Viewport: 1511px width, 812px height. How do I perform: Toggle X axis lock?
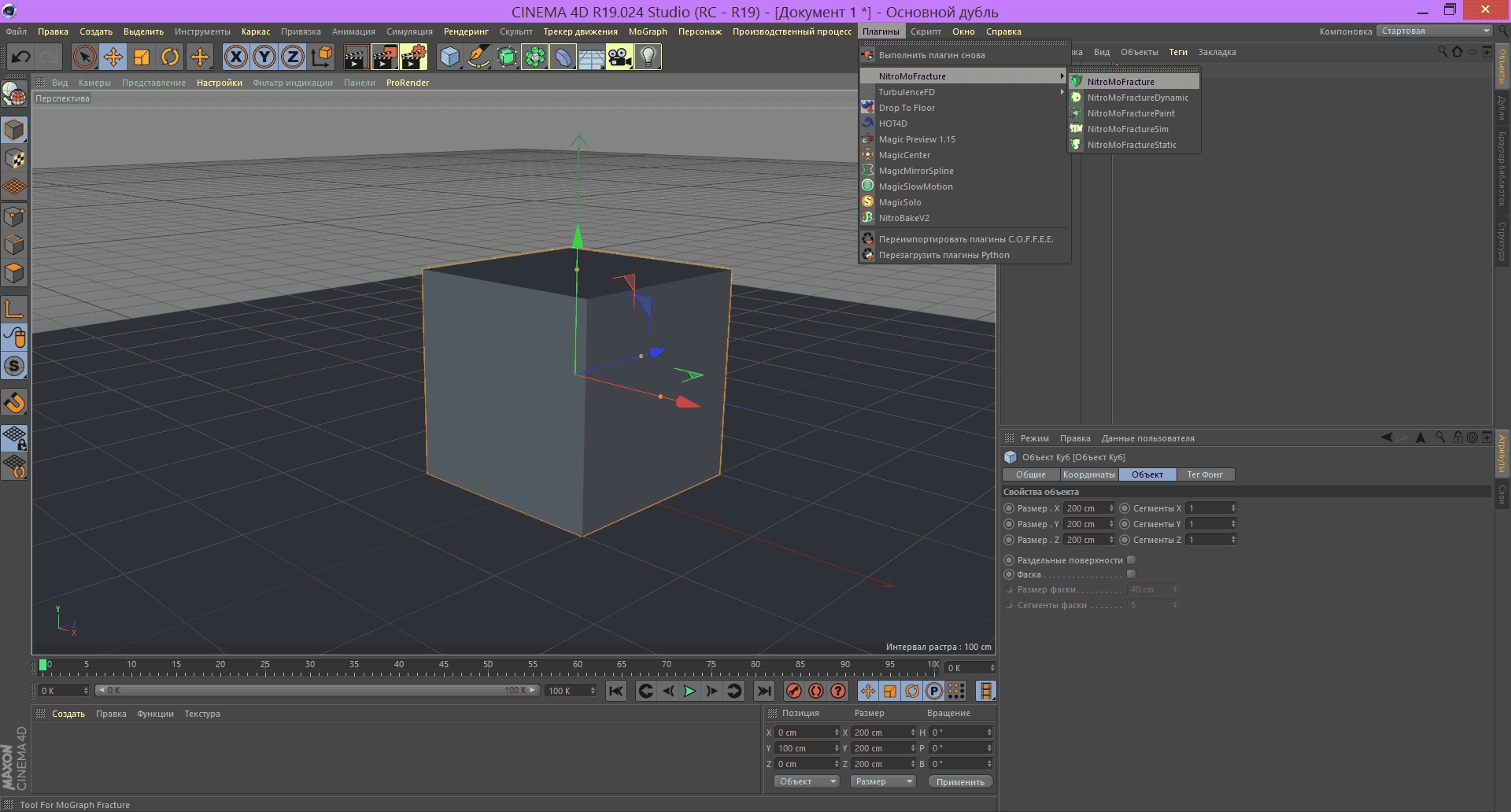[x=235, y=57]
